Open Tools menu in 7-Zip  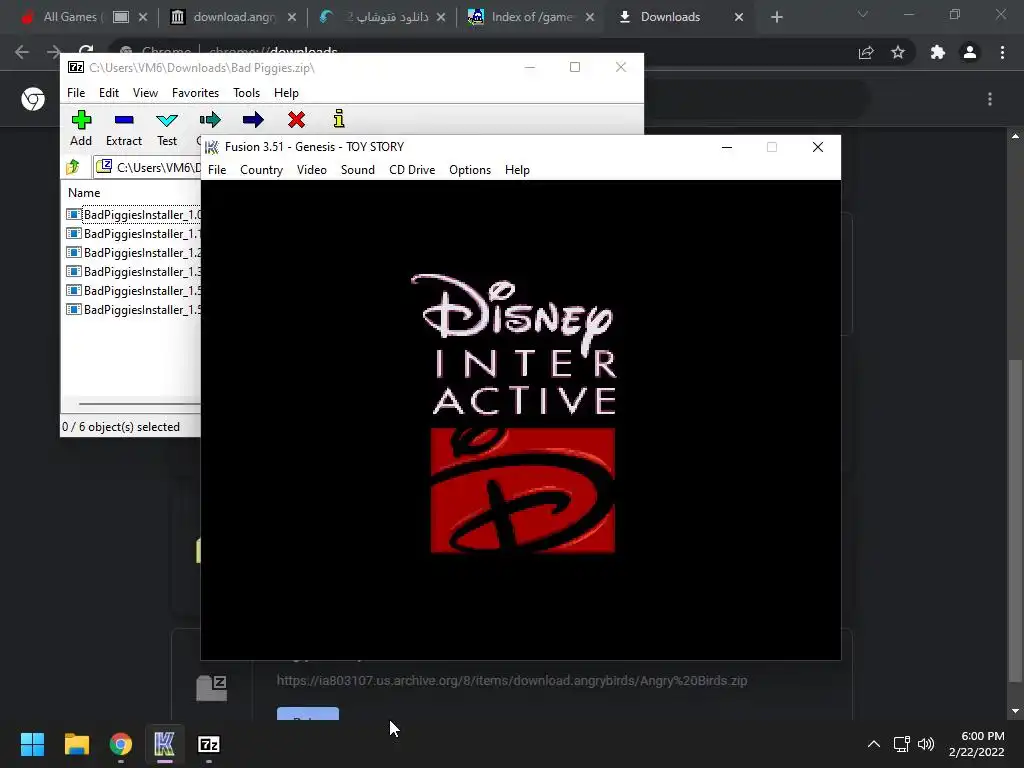[246, 93]
